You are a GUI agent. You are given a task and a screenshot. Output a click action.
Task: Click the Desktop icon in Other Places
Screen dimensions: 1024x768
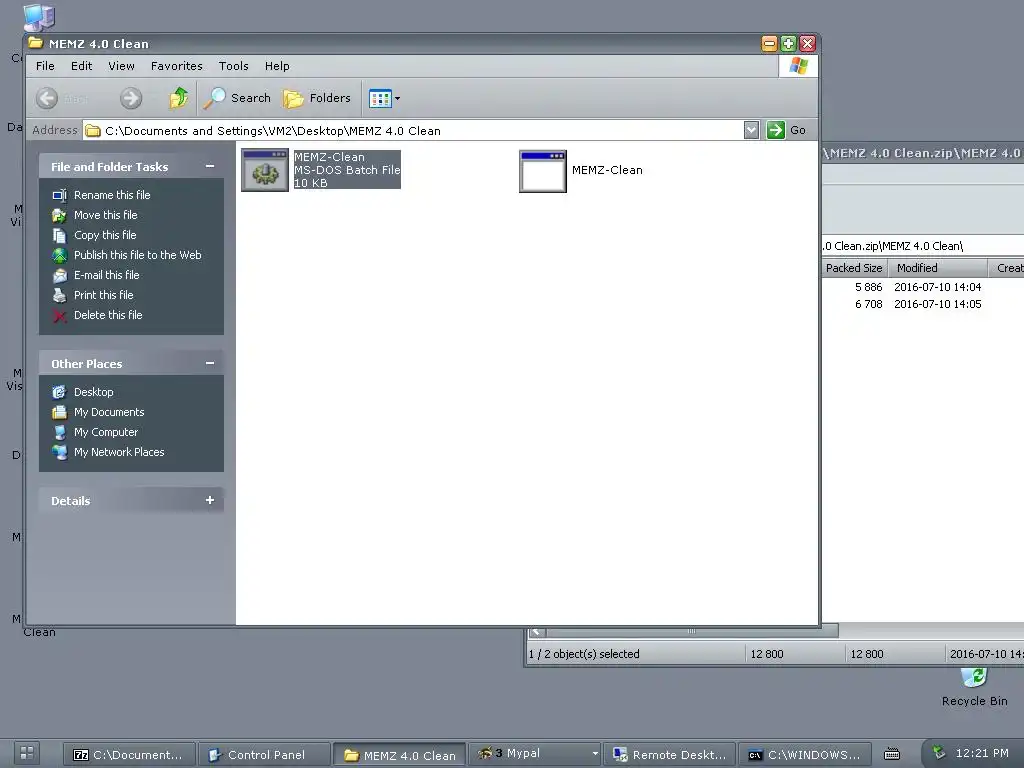[x=59, y=392]
